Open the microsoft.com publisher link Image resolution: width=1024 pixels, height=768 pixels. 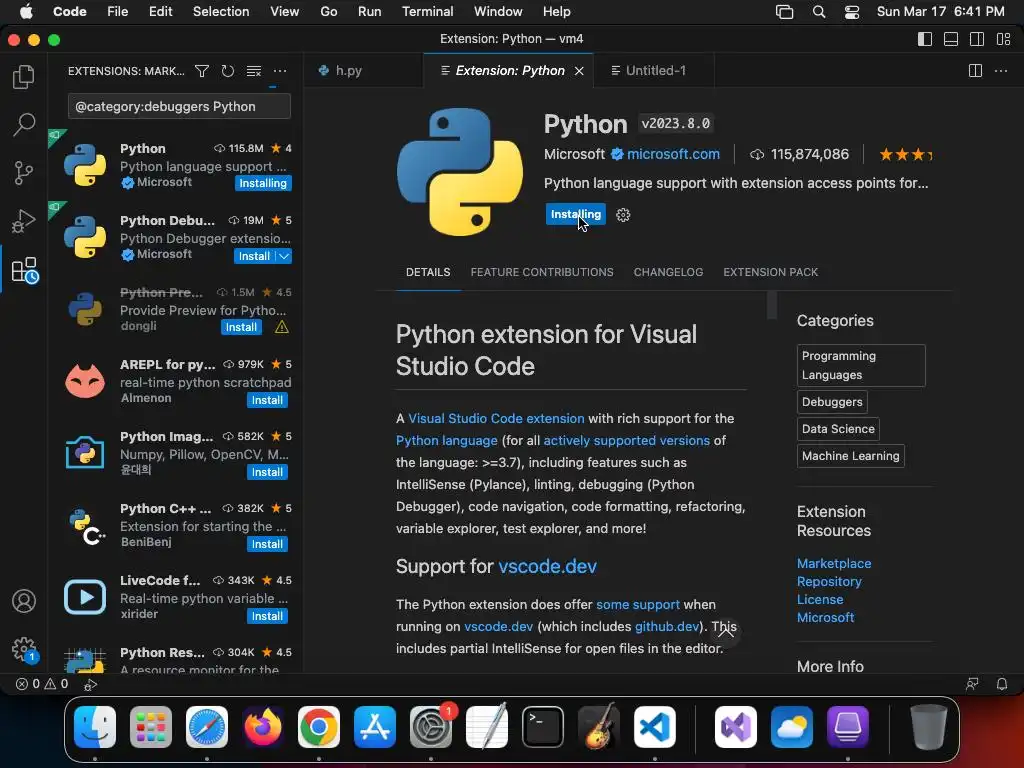tap(673, 154)
